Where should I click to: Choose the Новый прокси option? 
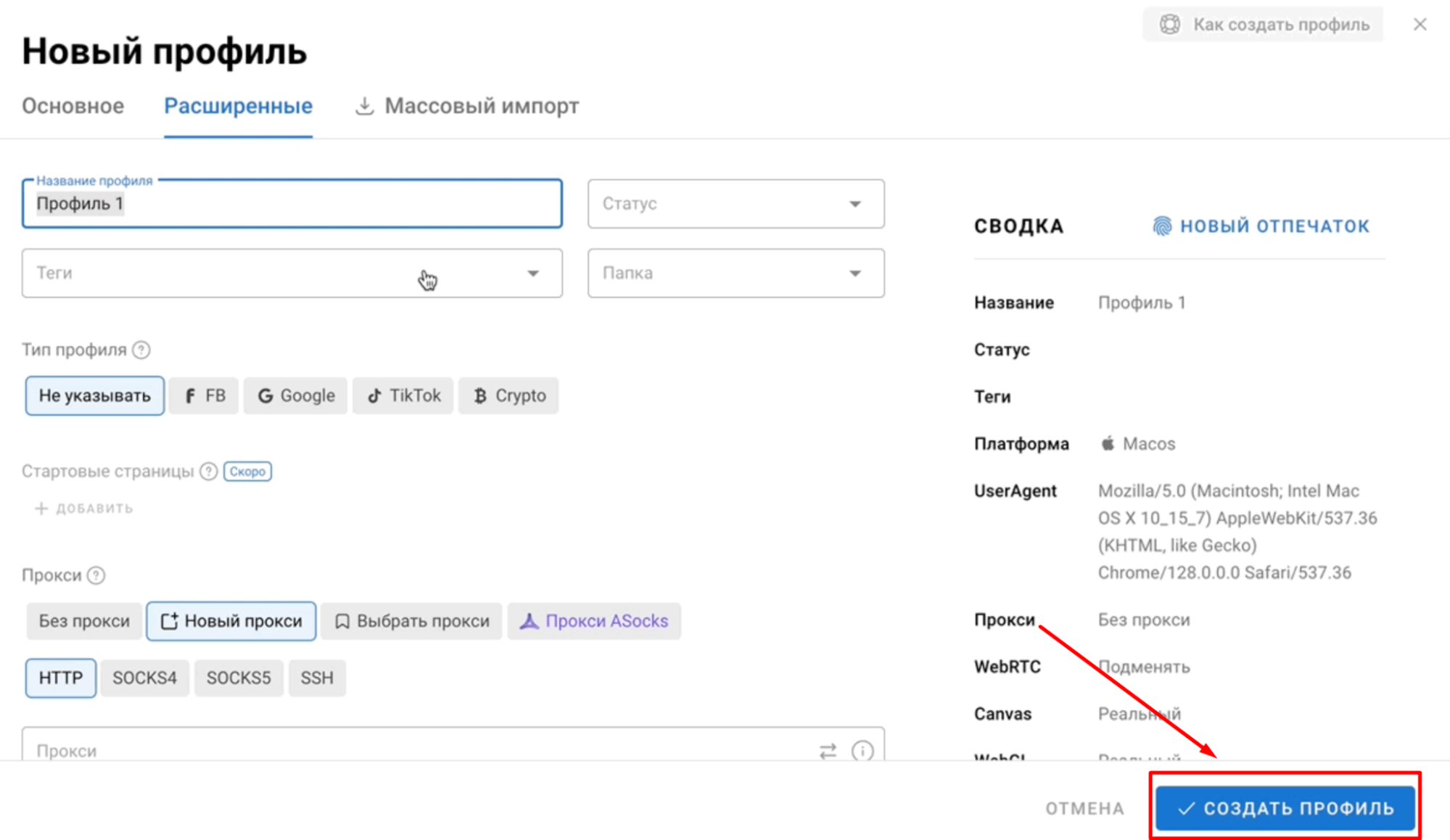coord(231,621)
